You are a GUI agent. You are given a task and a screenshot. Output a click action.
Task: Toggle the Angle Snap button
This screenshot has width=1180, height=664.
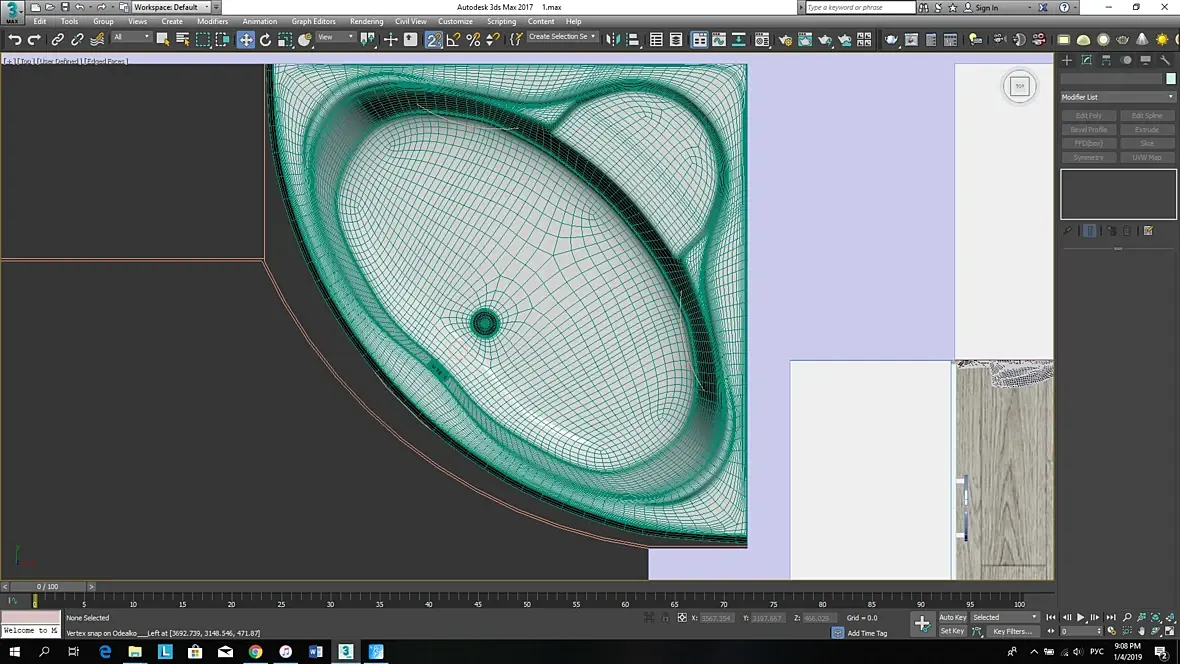point(453,40)
